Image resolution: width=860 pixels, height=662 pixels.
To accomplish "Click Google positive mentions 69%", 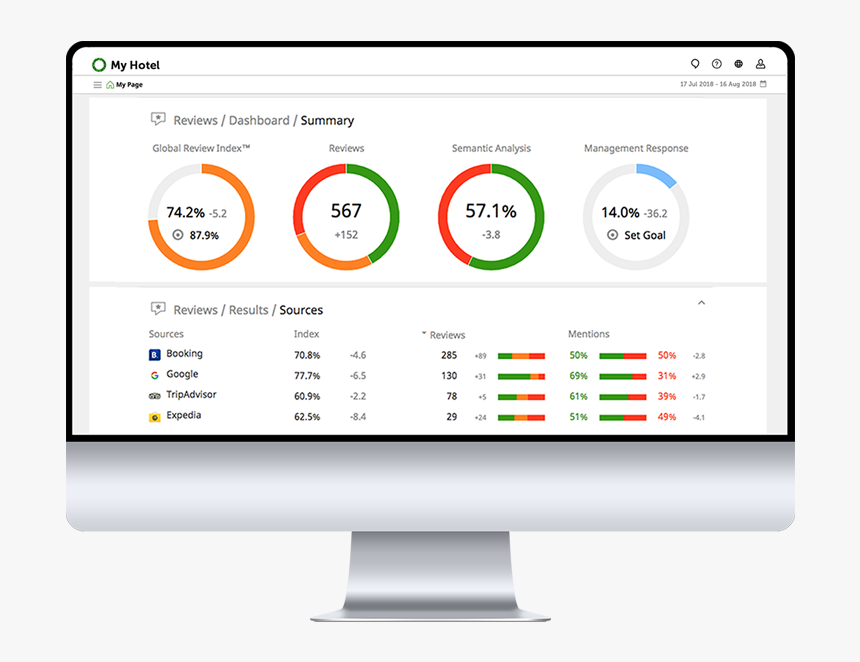I will (578, 376).
